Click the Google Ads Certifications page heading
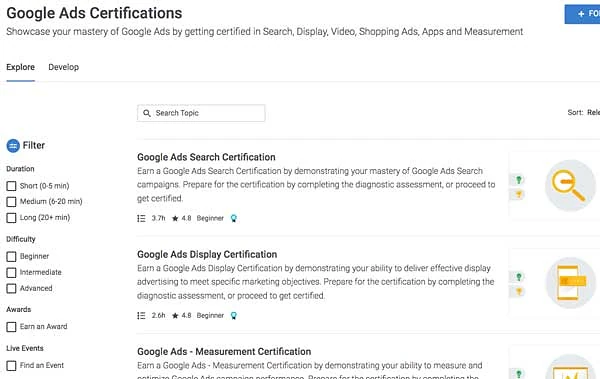This screenshot has height=379, width=600. [x=94, y=13]
